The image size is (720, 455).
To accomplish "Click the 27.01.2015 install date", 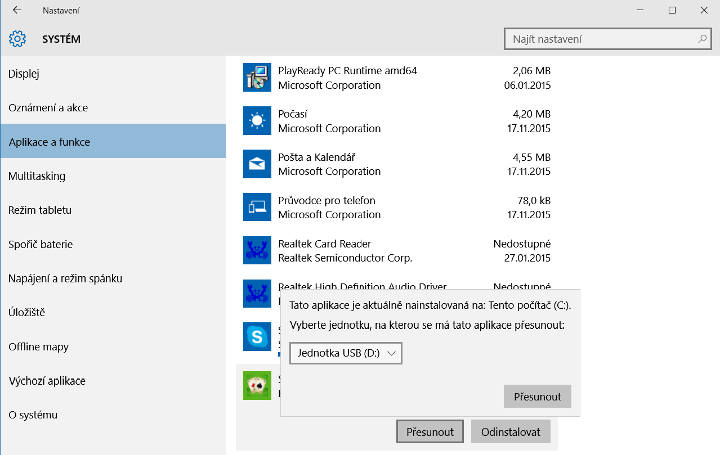I will coord(527,258).
